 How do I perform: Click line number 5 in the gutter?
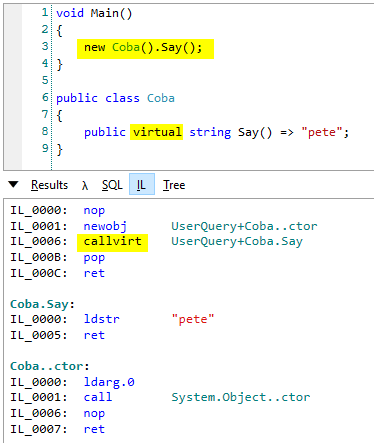click(45, 80)
